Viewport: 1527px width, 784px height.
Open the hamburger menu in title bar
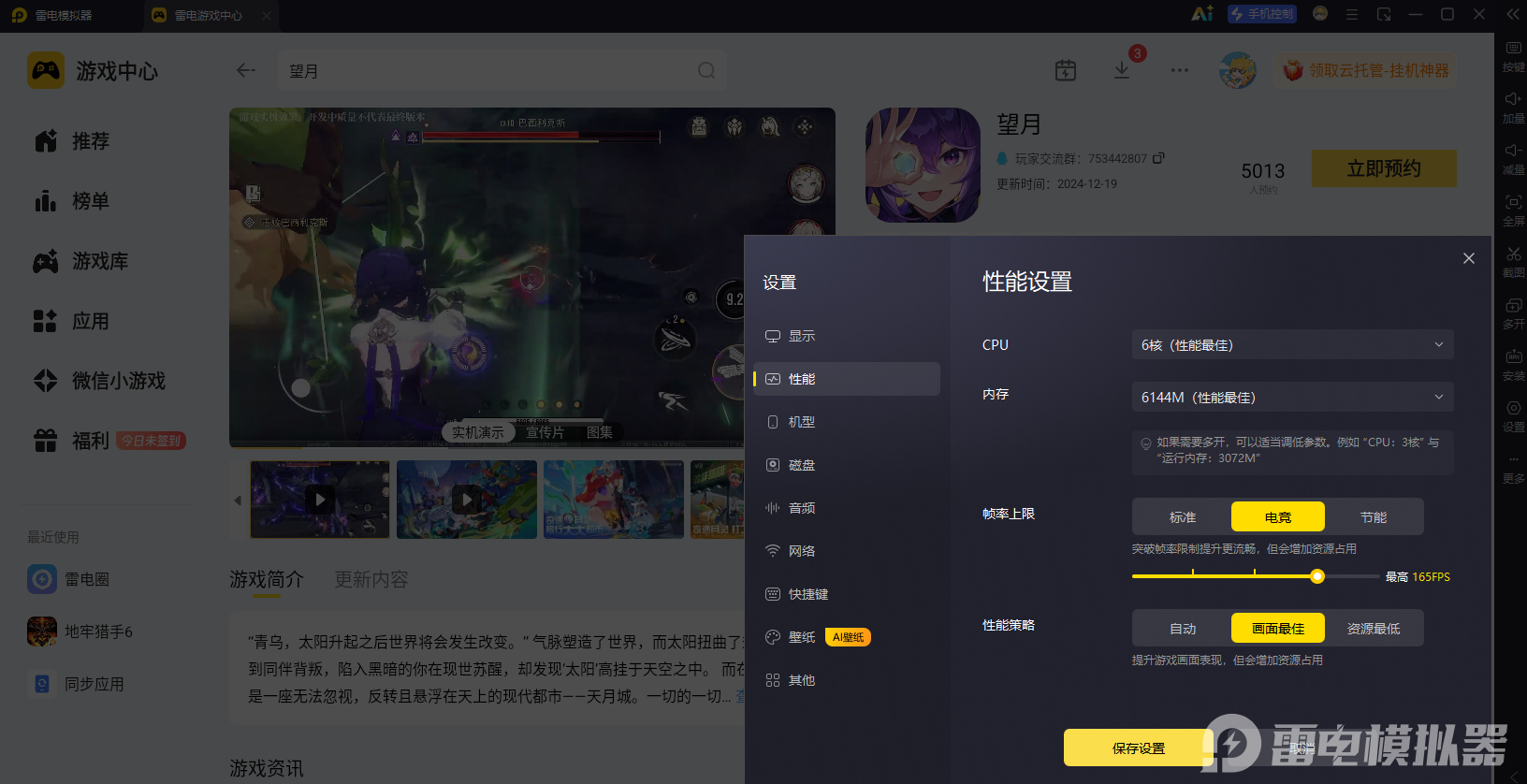(1352, 14)
